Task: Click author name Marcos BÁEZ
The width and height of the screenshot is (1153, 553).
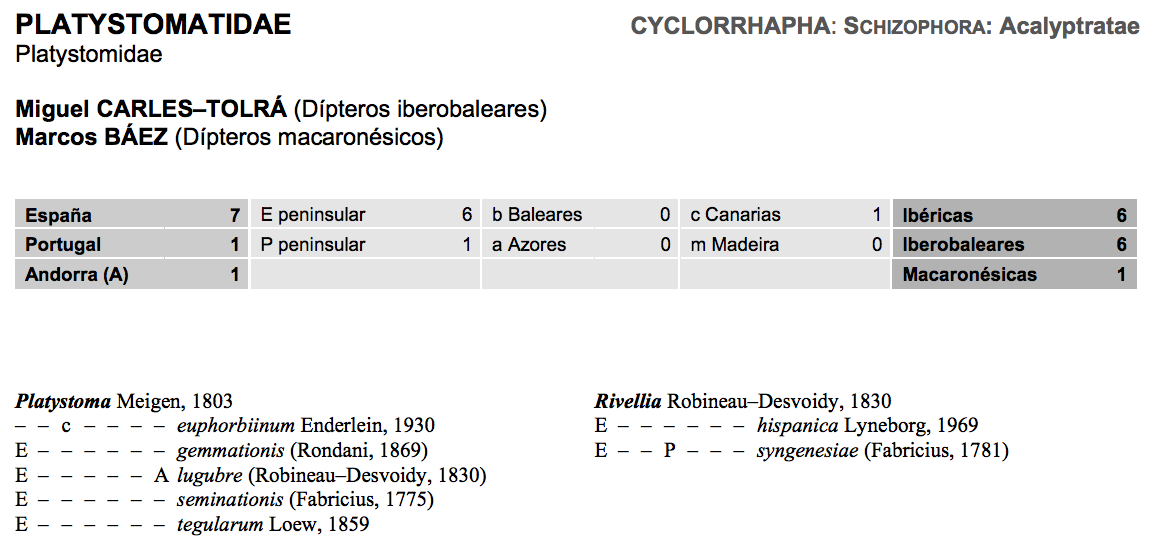Action: pos(92,137)
